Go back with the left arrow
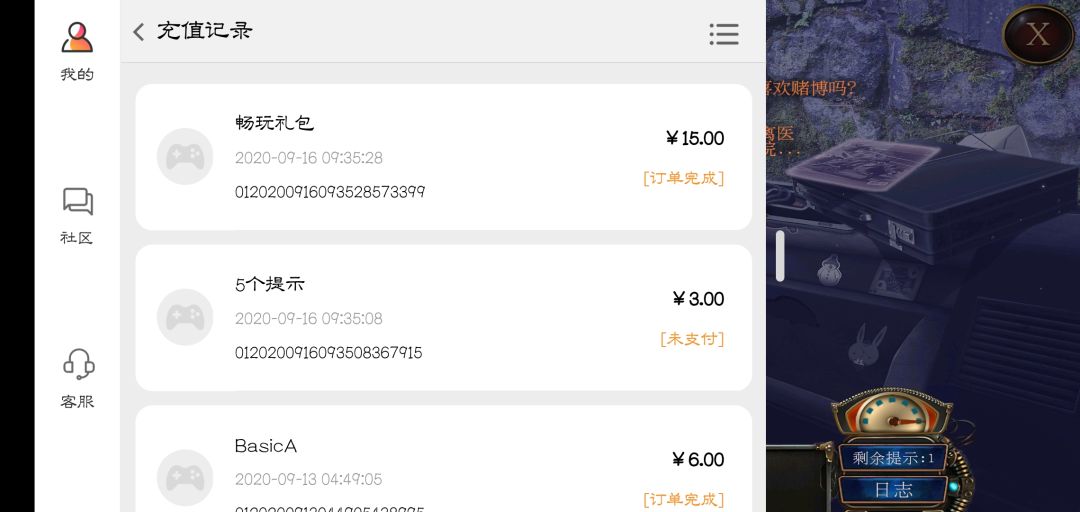Screen dimensions: 1080x512 click(139, 32)
